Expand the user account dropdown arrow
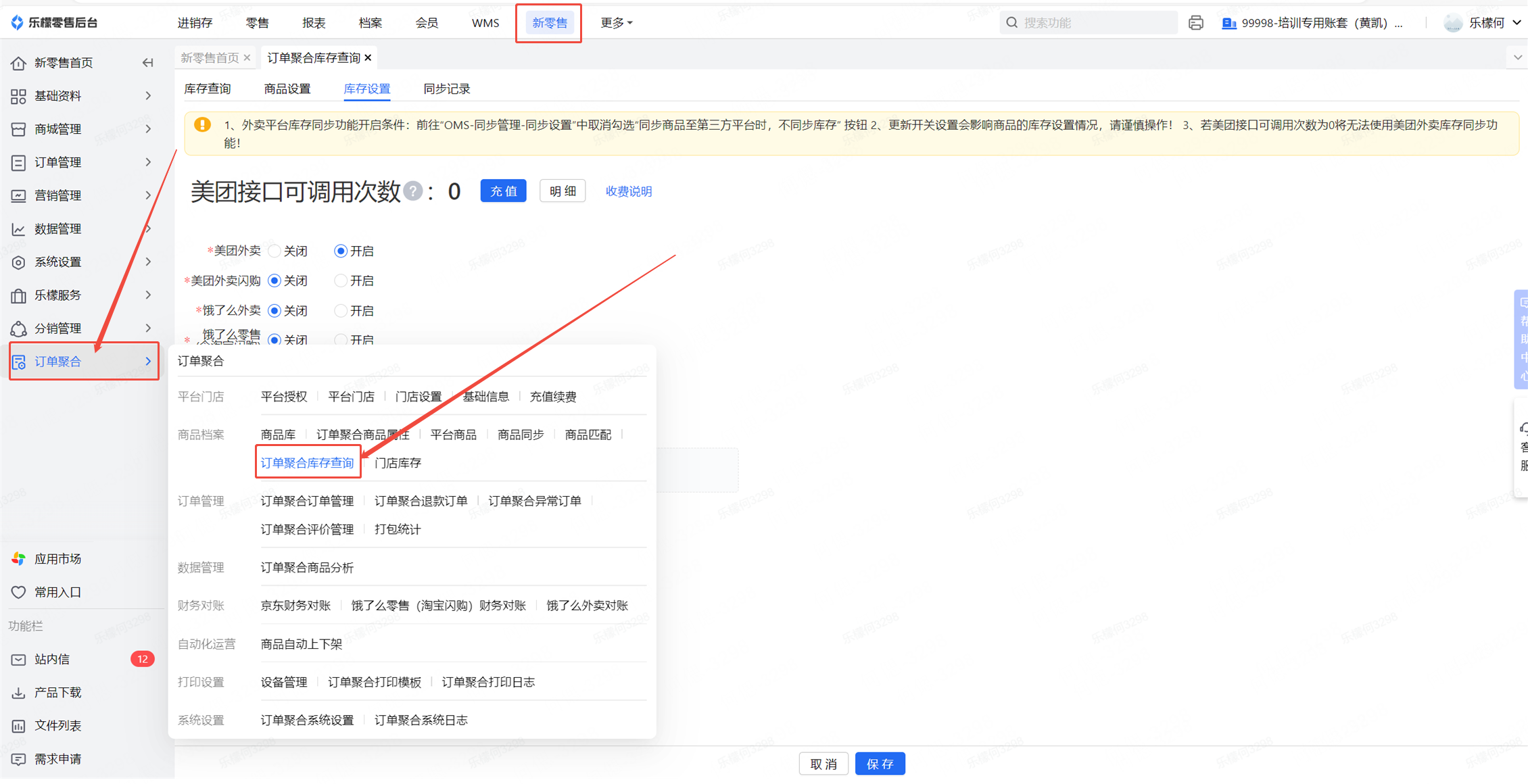 1517,23
